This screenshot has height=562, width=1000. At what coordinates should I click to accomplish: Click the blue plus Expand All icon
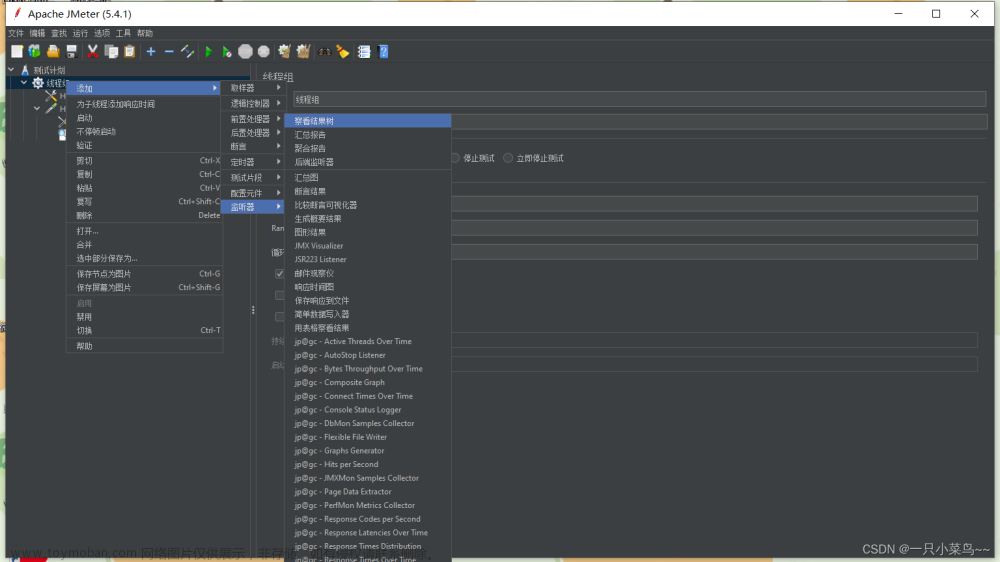click(x=151, y=52)
